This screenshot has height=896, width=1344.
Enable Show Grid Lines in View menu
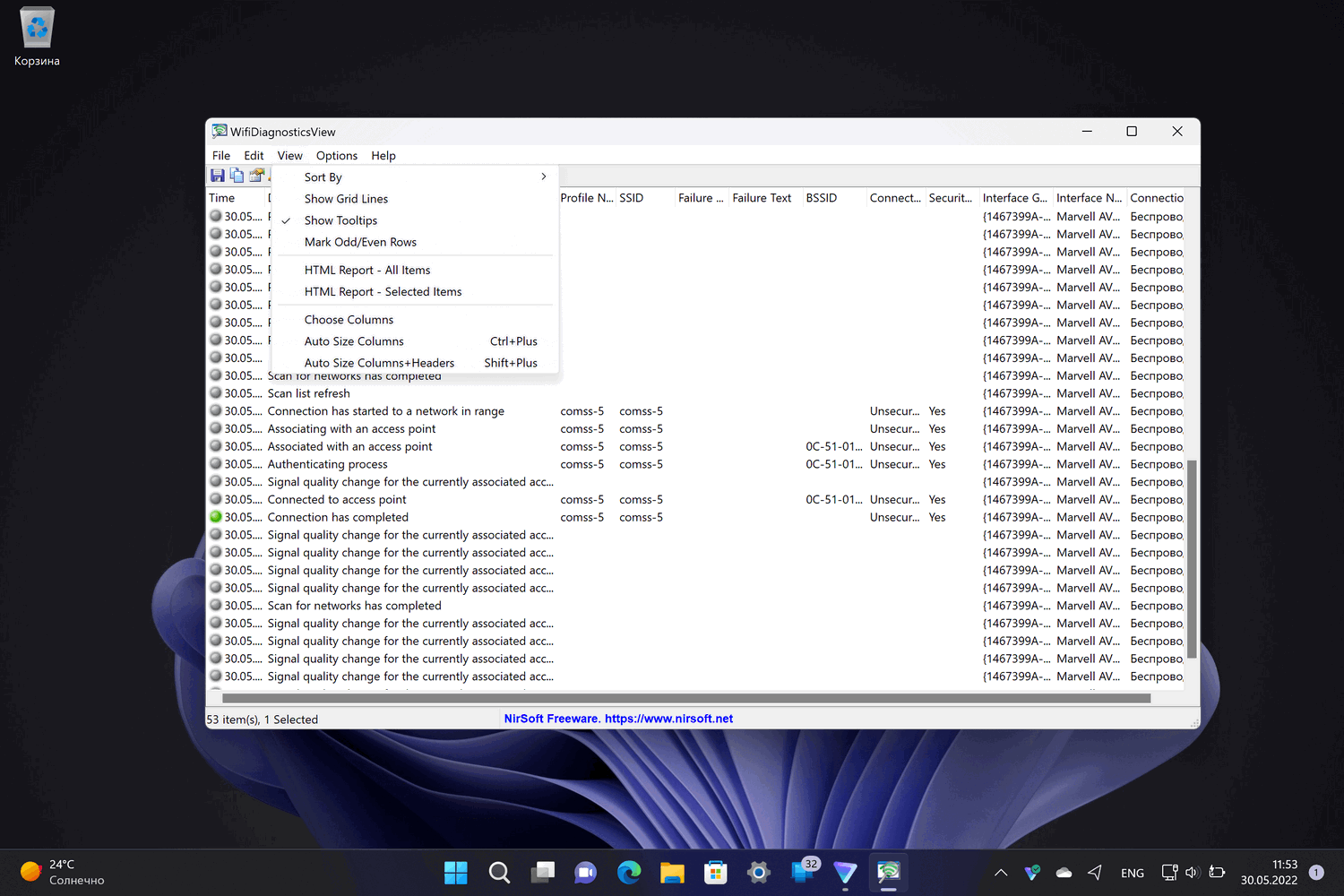tap(346, 199)
